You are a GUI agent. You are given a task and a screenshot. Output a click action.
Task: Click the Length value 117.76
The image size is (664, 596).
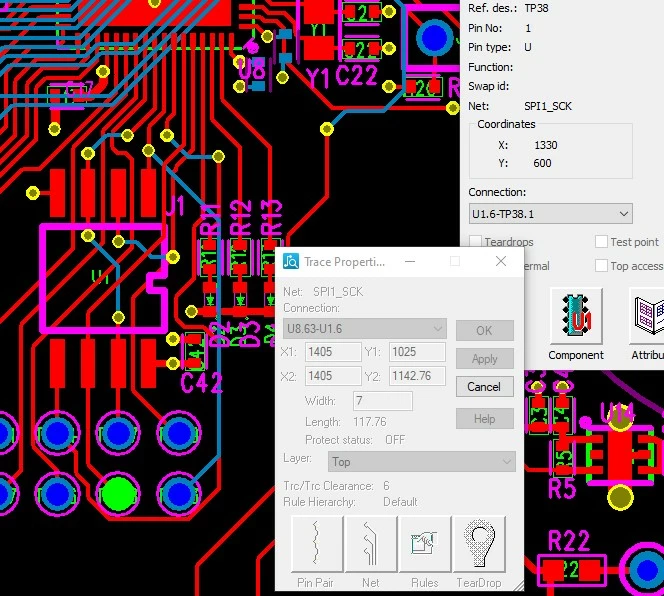click(370, 422)
